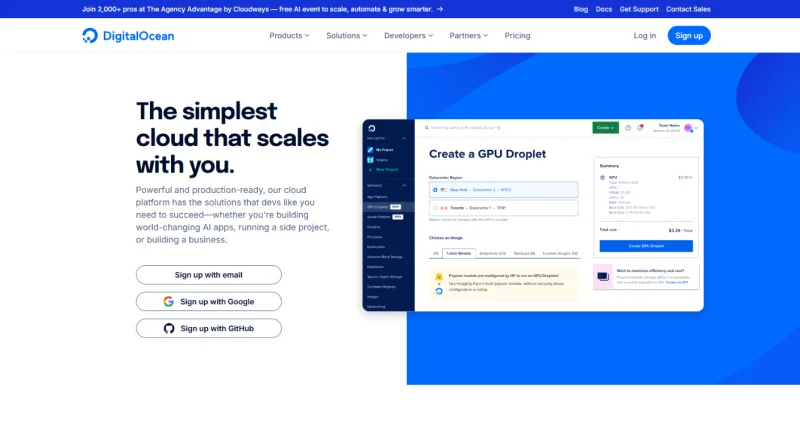Open the Blog link
Screen dimensions: 800x436
click(x=581, y=9)
